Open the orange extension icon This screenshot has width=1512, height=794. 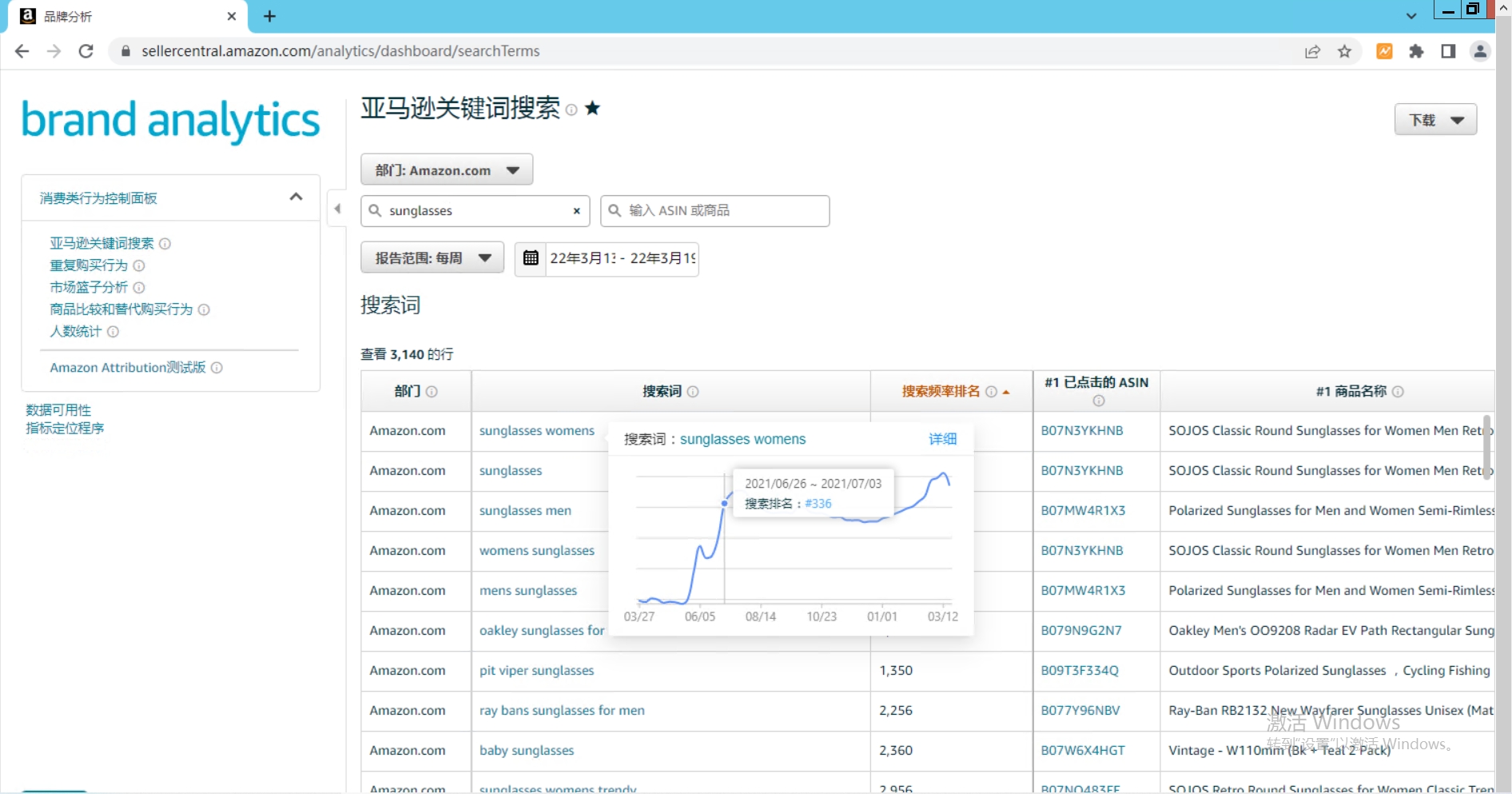pos(1384,51)
